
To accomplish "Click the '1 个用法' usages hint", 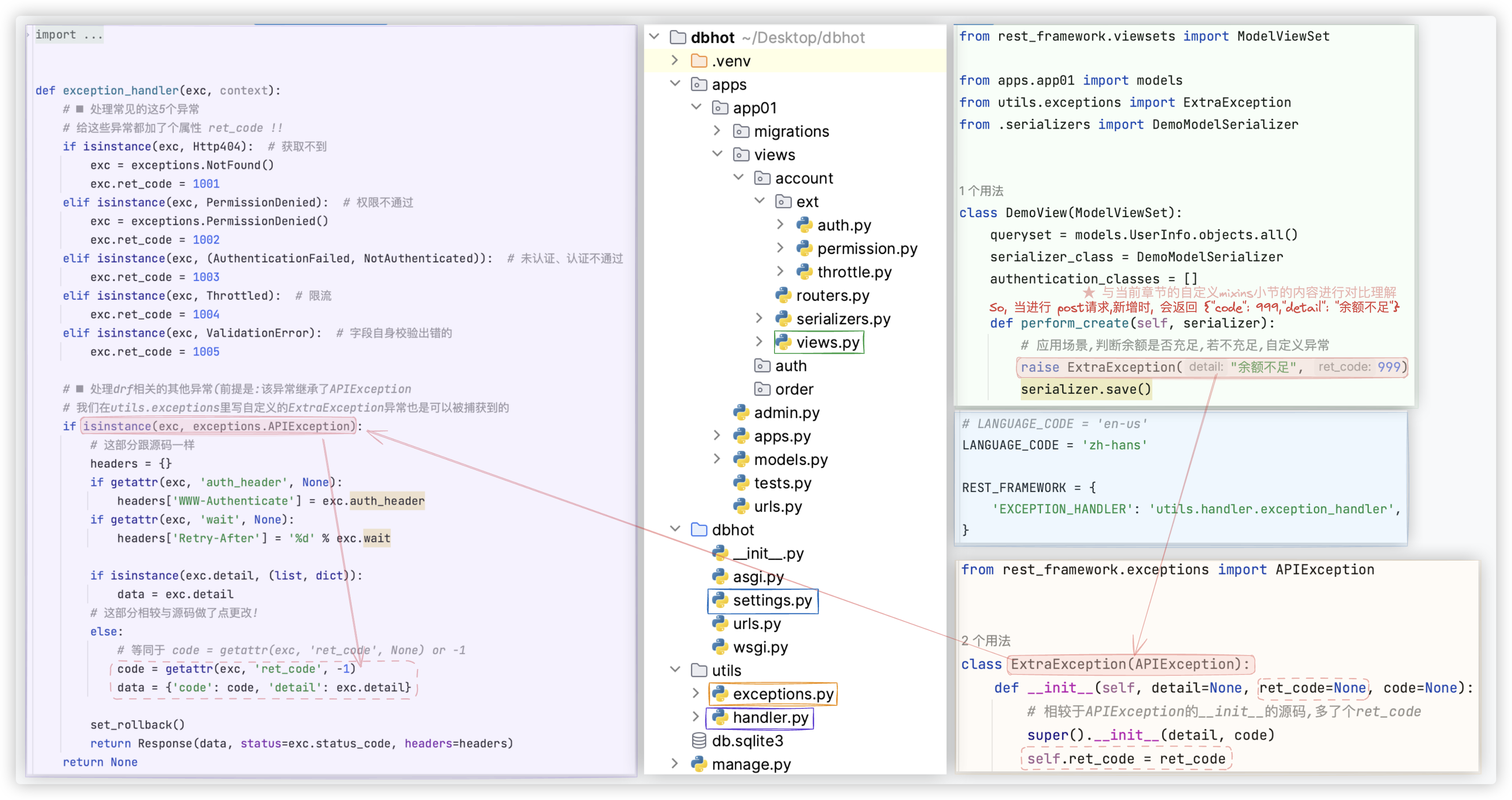I will coord(981,191).
